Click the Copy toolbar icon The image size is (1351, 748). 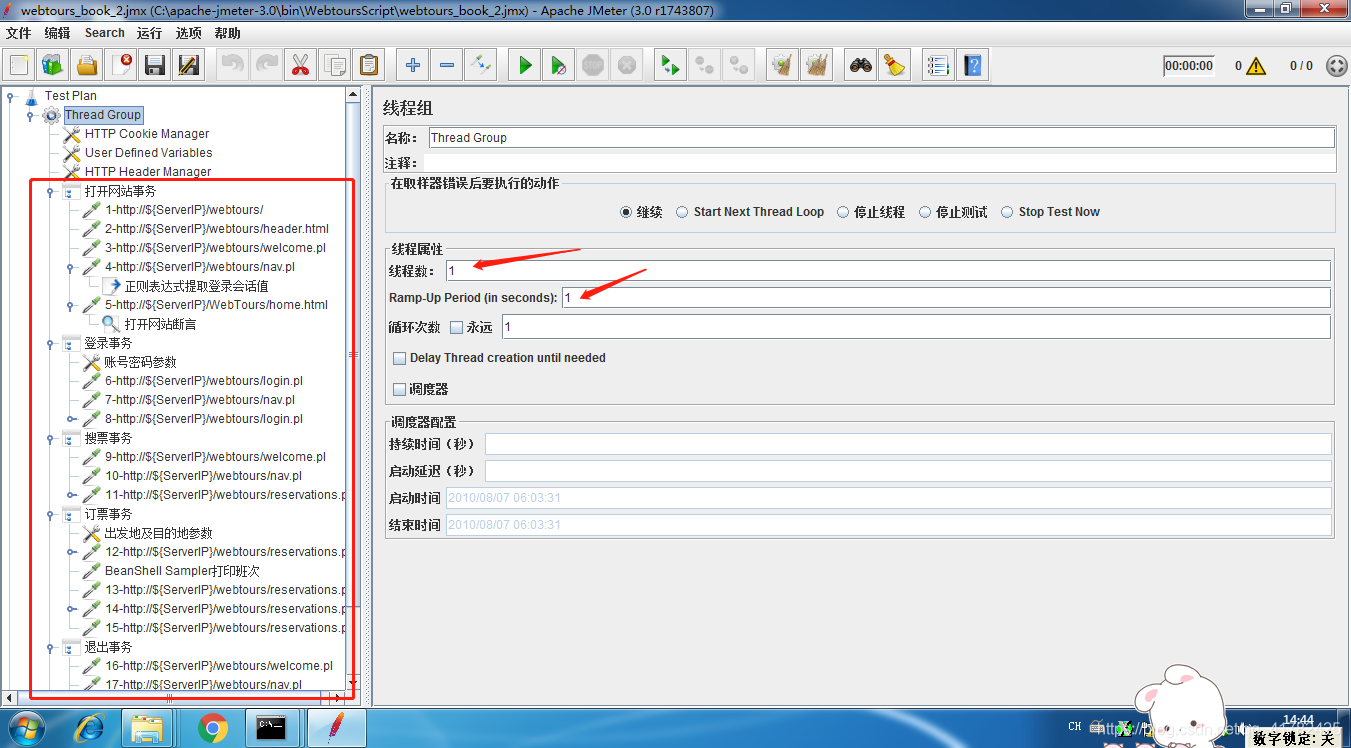tap(334, 66)
